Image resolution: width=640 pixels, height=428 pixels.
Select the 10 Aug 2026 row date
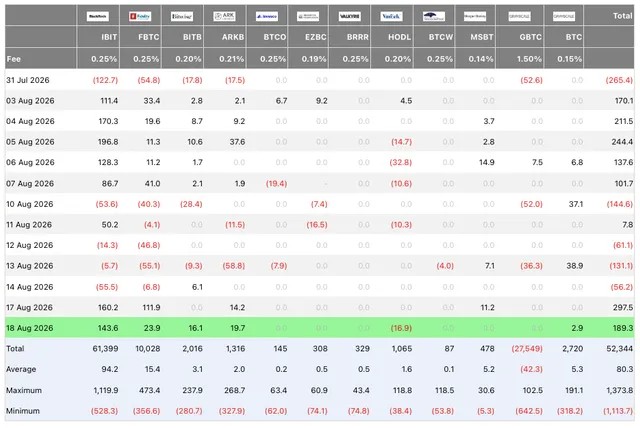click(x=30, y=204)
